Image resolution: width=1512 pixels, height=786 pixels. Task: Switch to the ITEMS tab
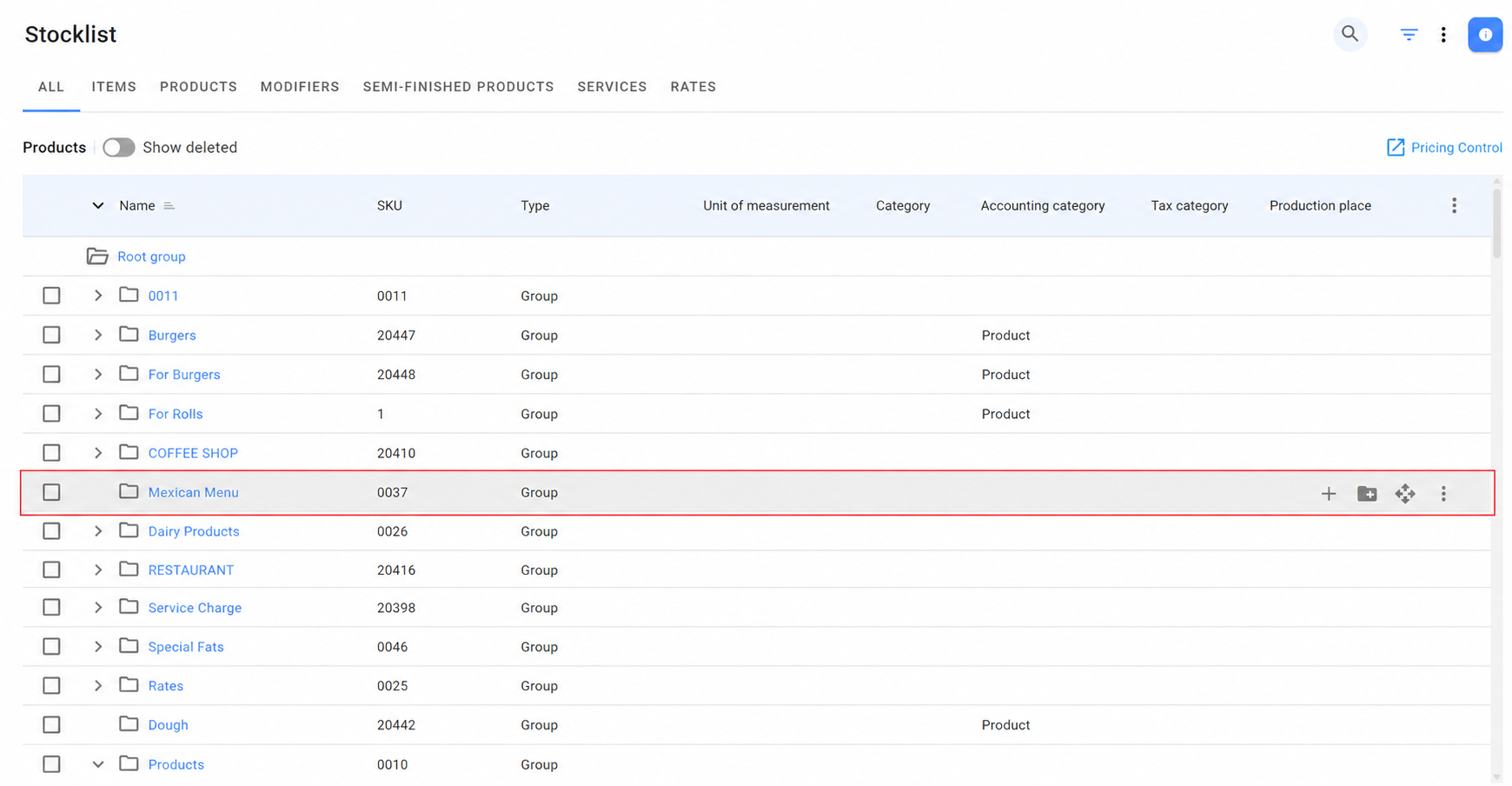pyautogui.click(x=114, y=87)
